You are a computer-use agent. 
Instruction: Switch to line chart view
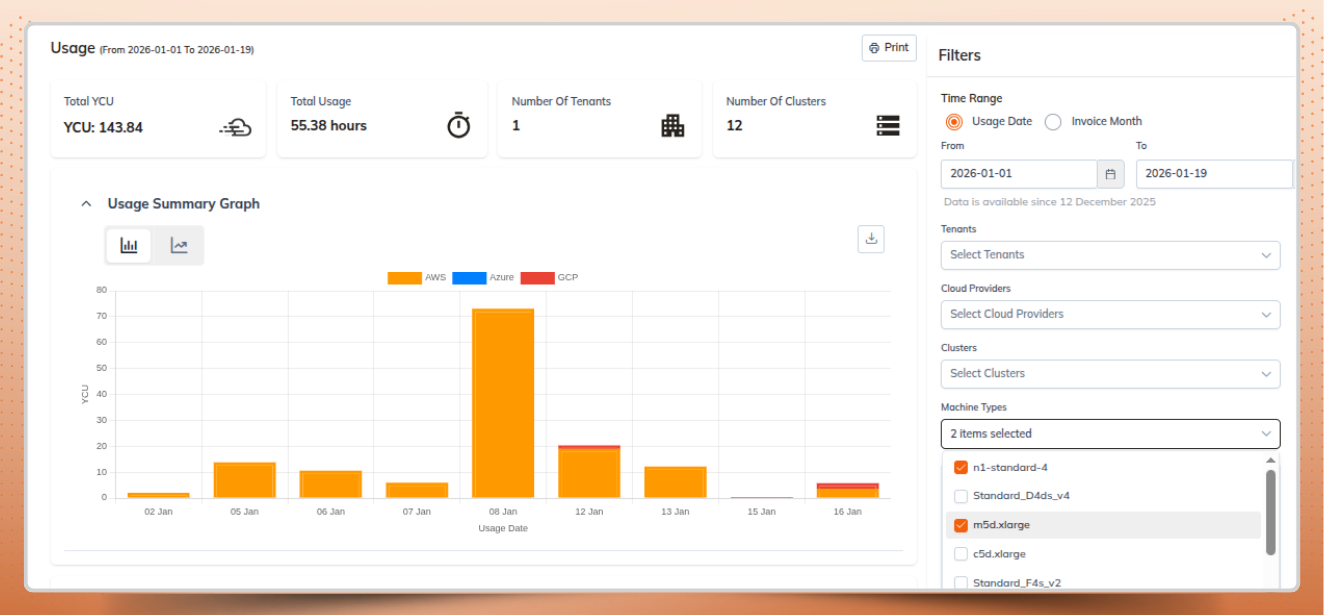click(x=179, y=246)
